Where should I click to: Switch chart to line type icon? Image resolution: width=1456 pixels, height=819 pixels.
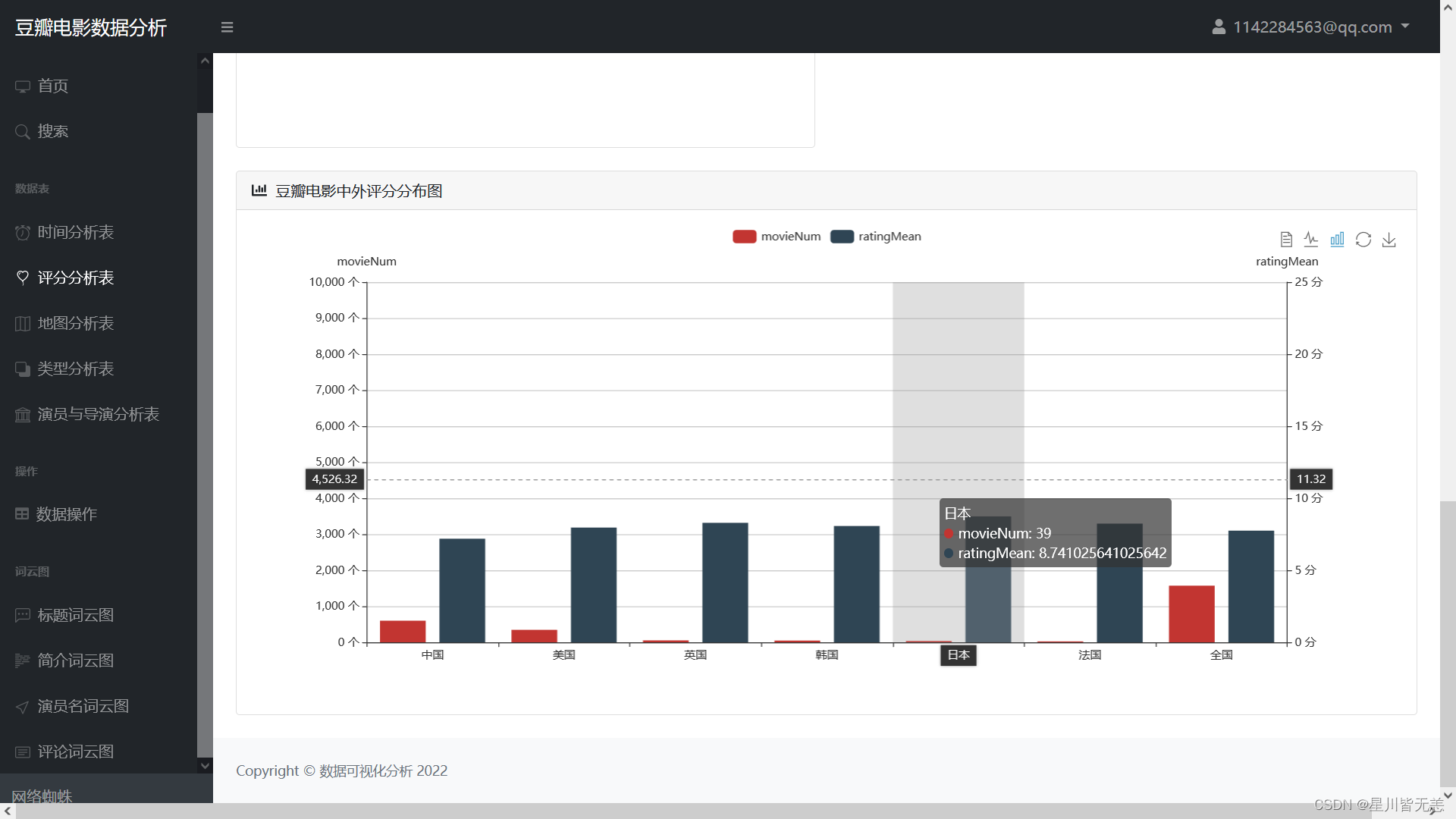[1311, 240]
